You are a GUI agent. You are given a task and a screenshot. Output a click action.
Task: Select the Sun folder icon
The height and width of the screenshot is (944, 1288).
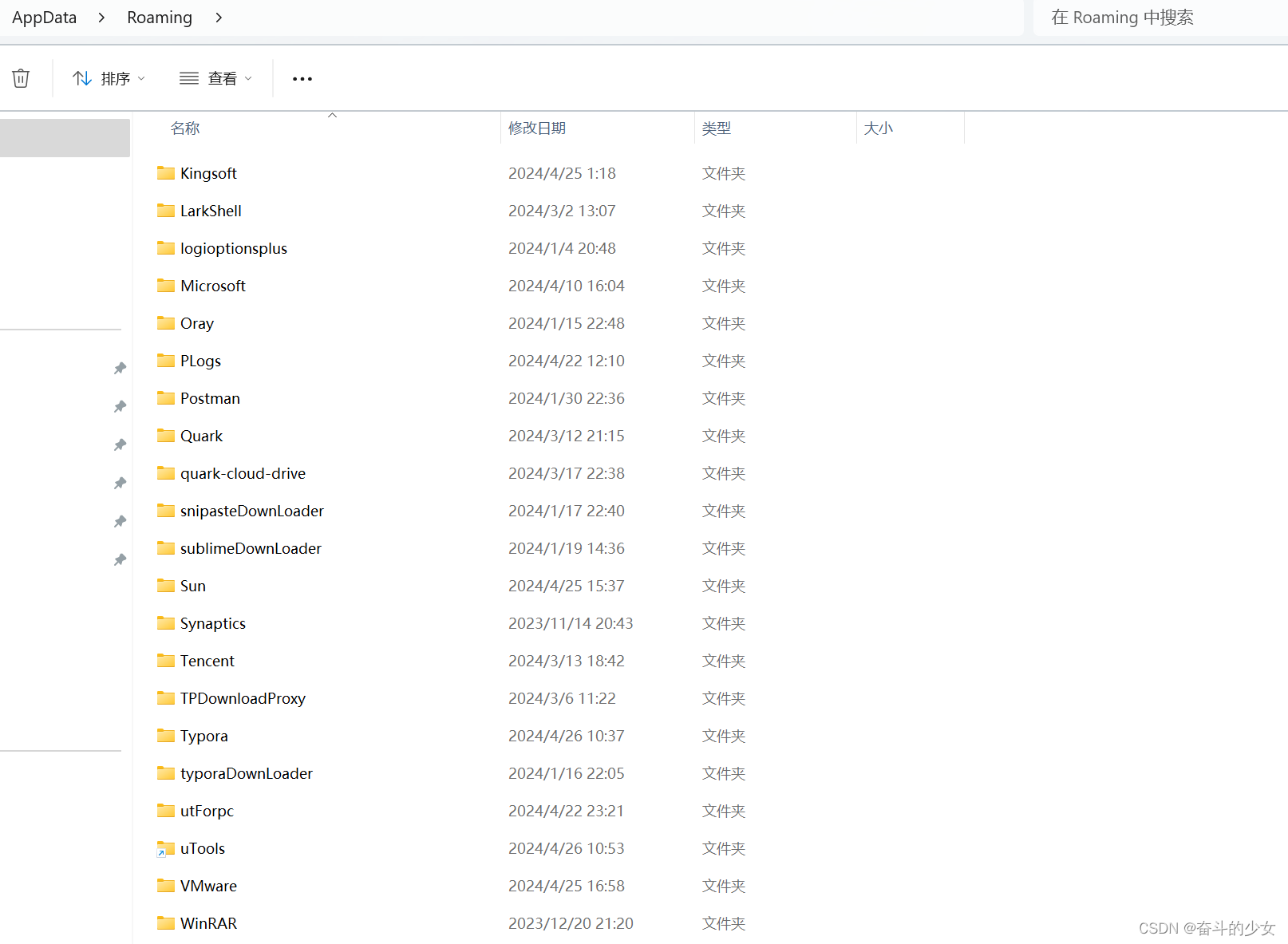point(166,586)
